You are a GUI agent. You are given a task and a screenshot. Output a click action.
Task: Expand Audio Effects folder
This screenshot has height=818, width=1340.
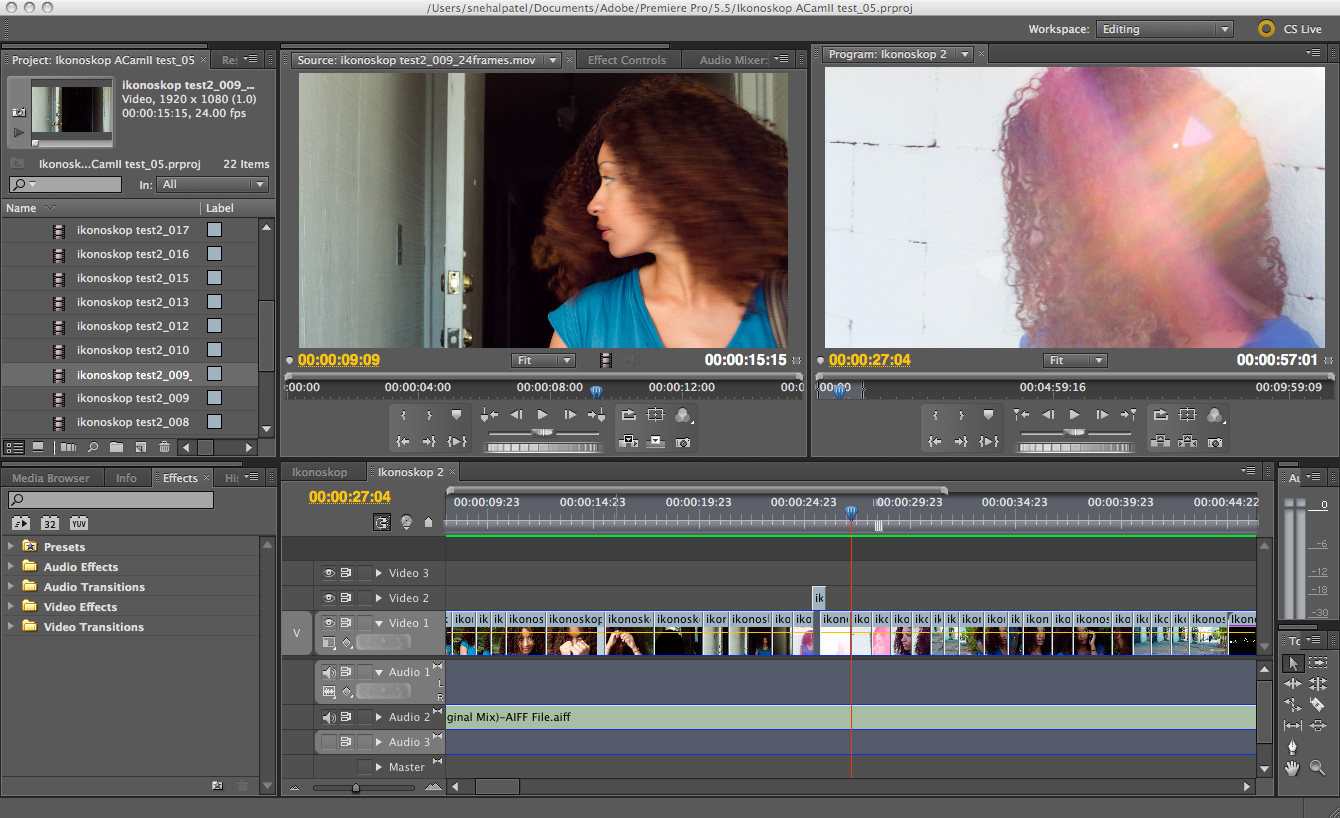click(11, 566)
